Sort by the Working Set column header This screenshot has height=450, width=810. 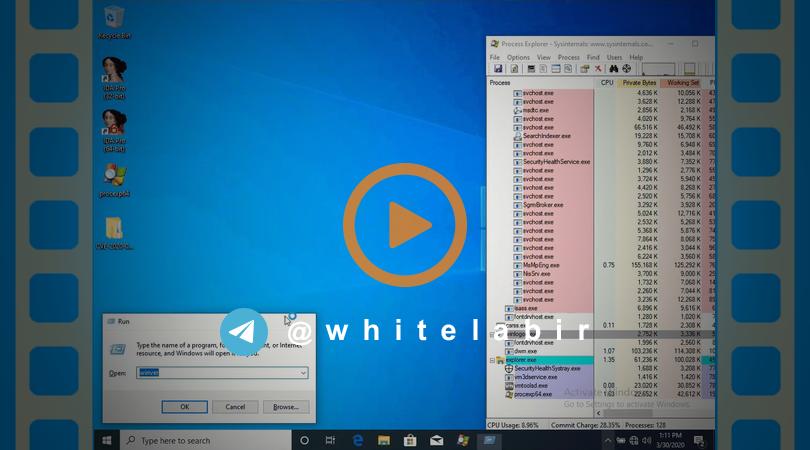(x=681, y=83)
